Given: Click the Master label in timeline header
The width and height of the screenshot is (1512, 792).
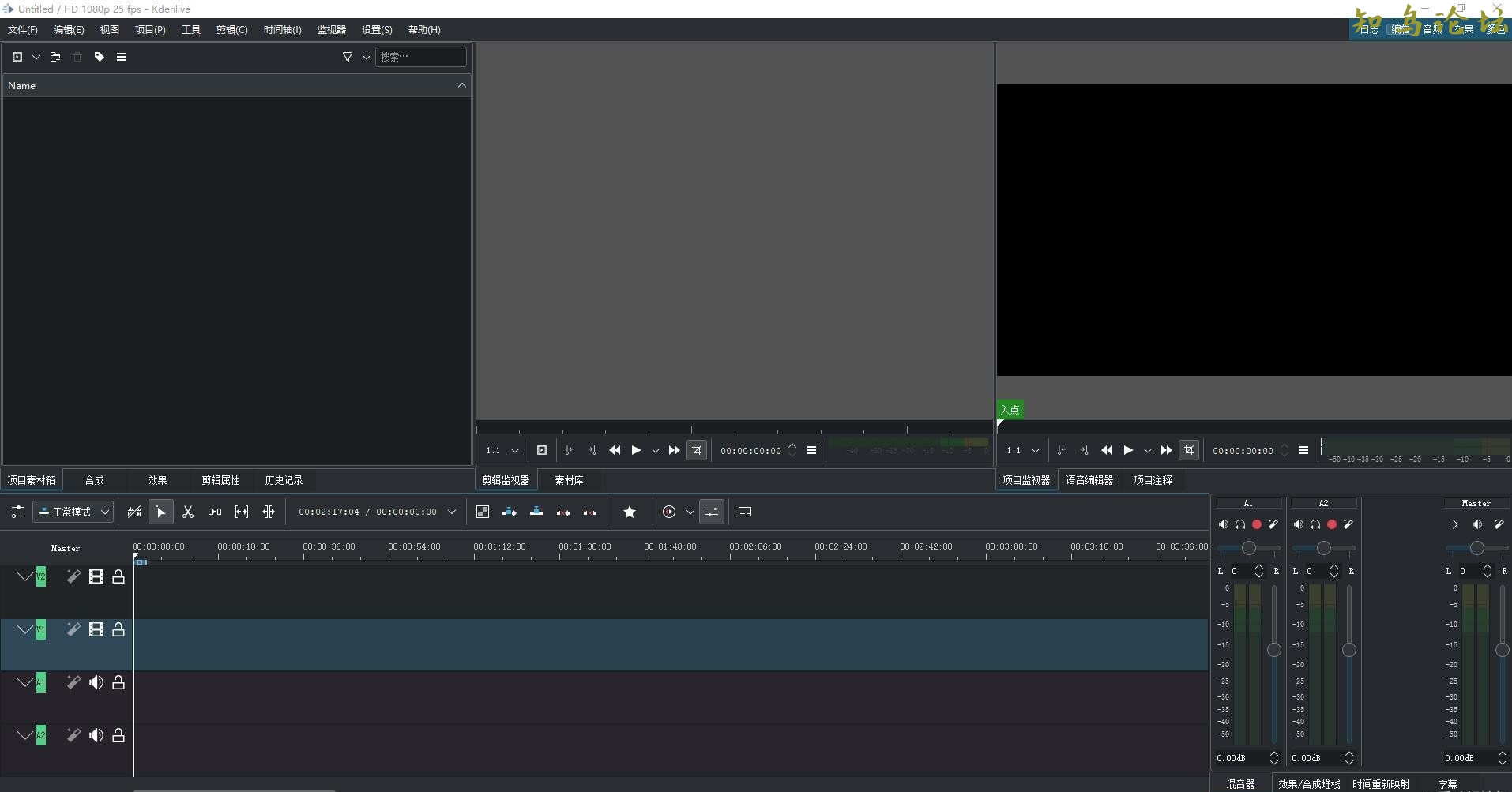Looking at the screenshot, I should 66,548.
